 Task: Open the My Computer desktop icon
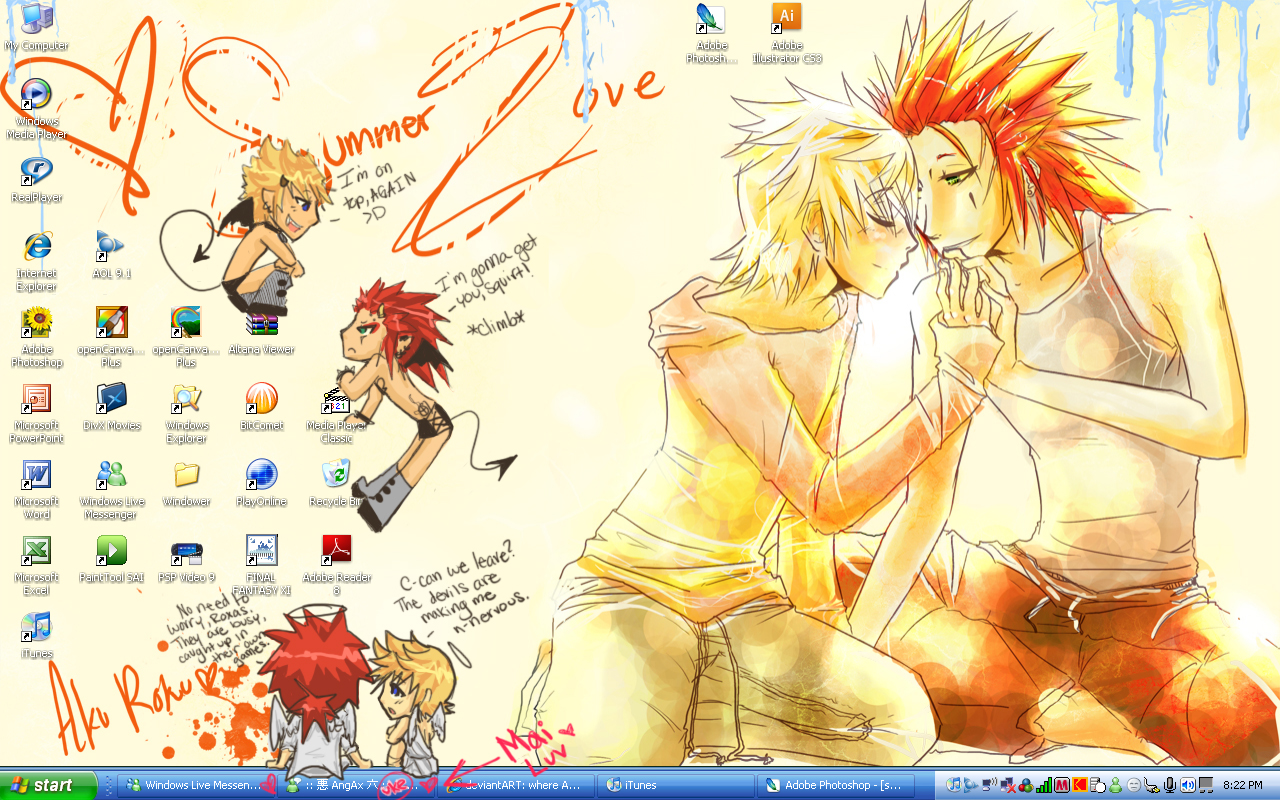[x=36, y=26]
